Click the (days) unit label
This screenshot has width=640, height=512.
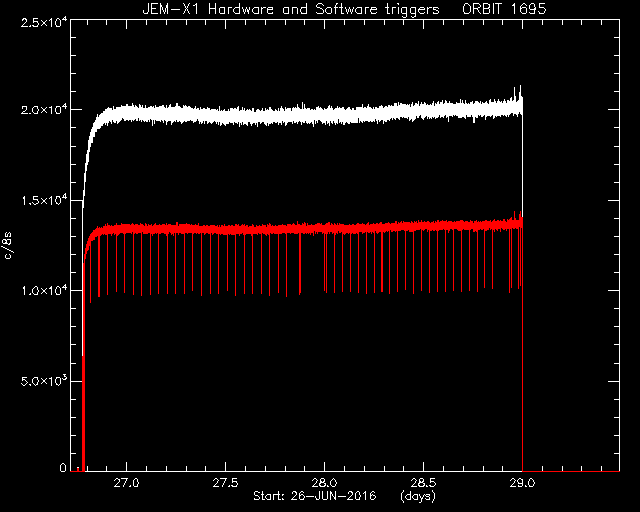point(418,496)
